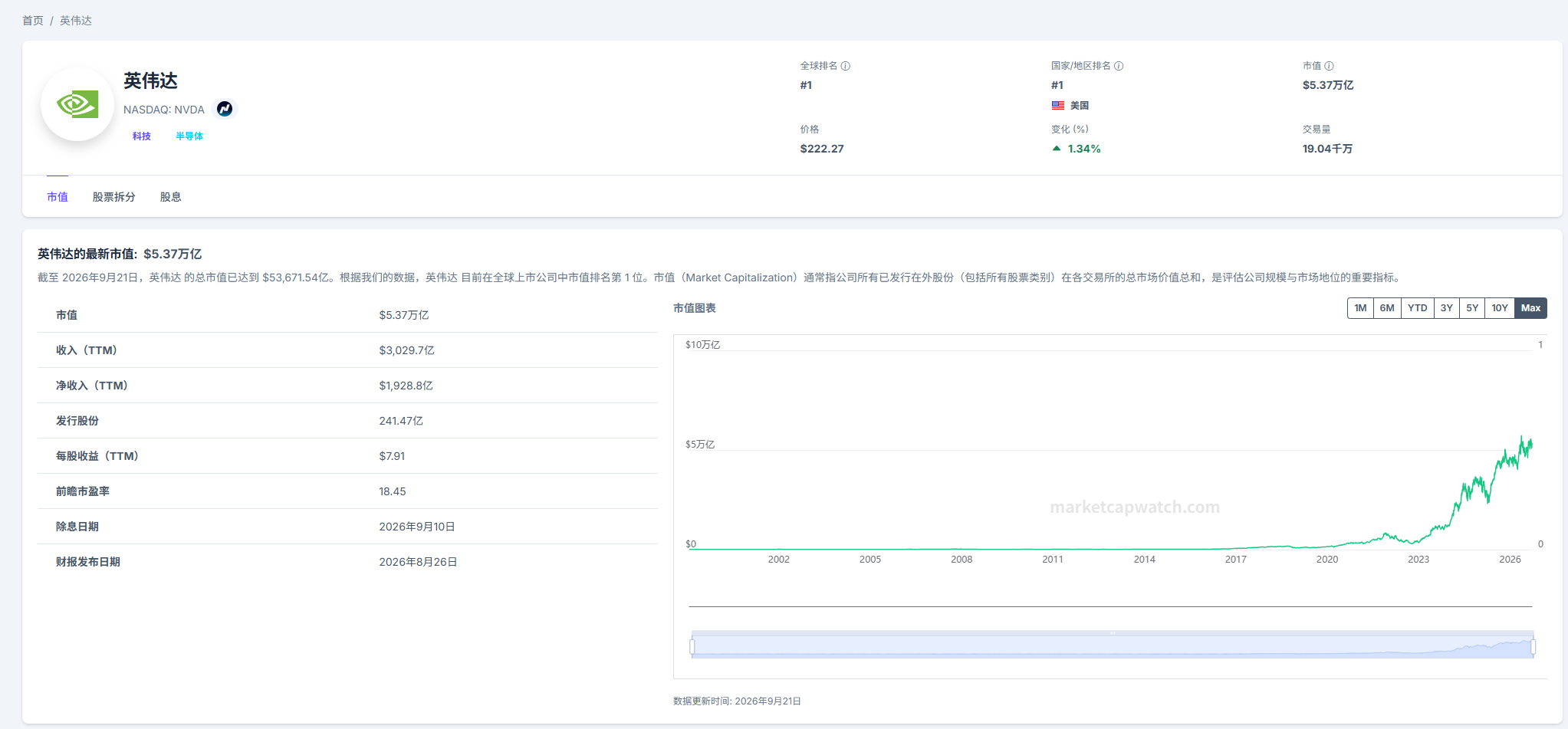Click the $10万亿 y-axis label

coord(703,345)
